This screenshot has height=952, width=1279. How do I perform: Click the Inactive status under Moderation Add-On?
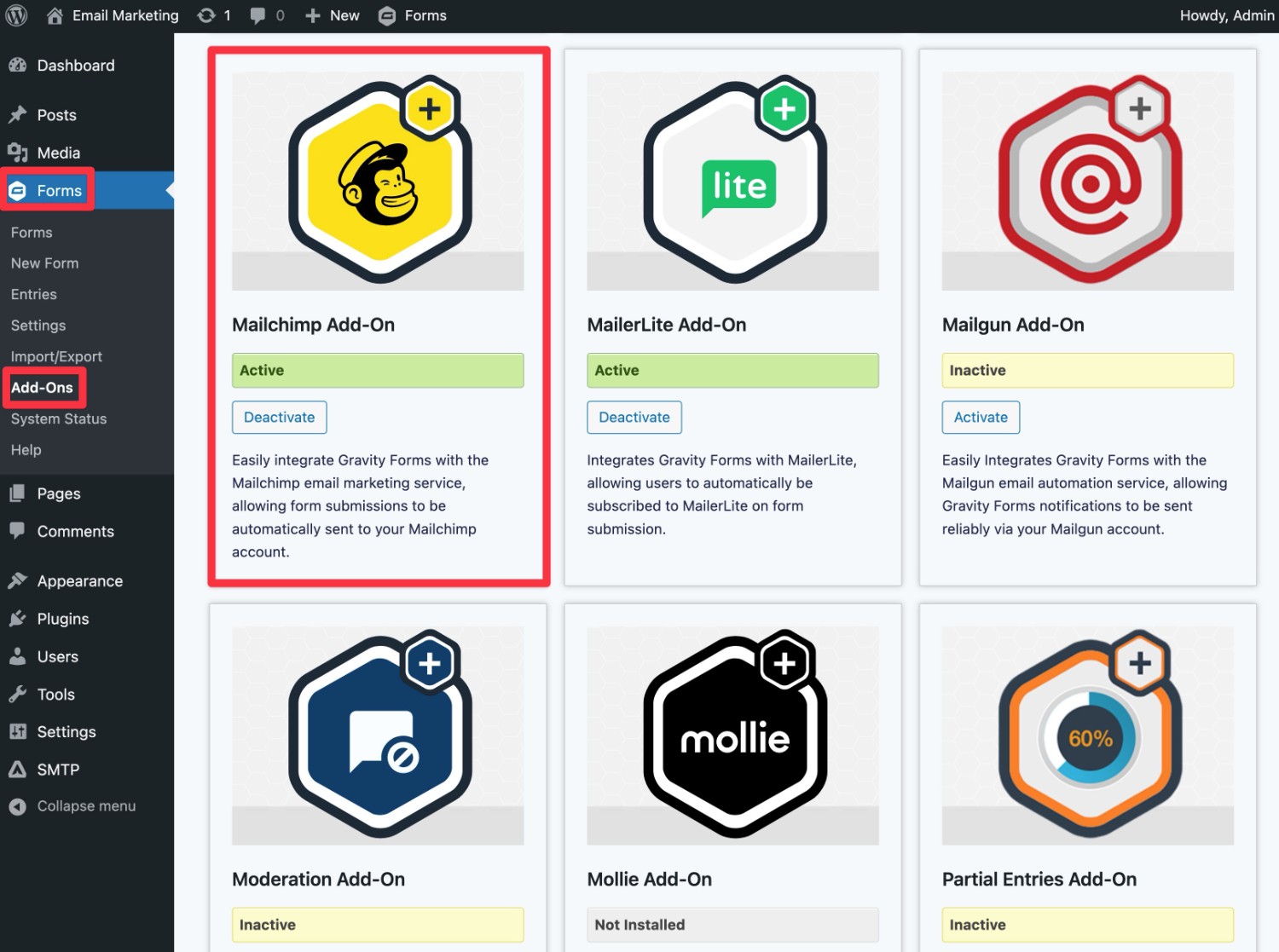(378, 925)
